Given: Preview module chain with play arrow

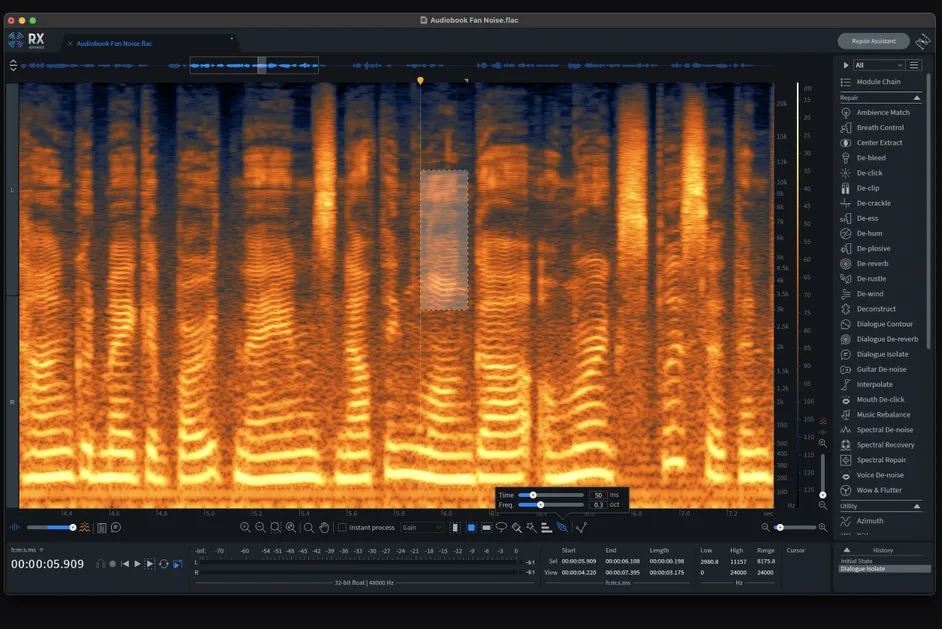Looking at the screenshot, I should (846, 65).
